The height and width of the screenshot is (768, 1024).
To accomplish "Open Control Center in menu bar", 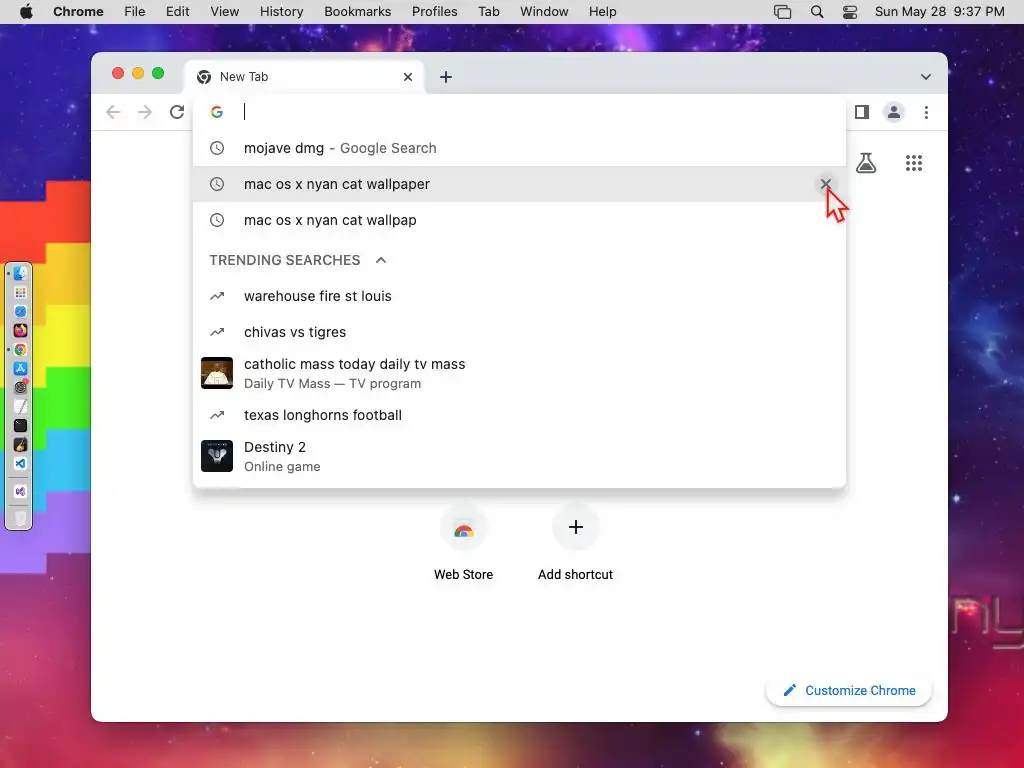I will 850,12.
